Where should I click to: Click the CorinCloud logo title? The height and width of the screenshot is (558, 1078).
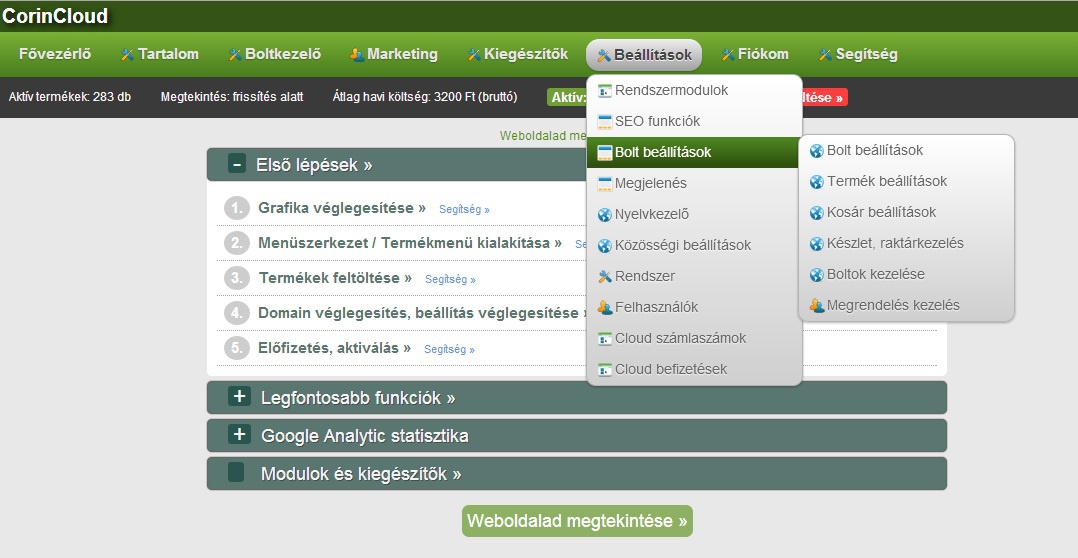pos(55,16)
